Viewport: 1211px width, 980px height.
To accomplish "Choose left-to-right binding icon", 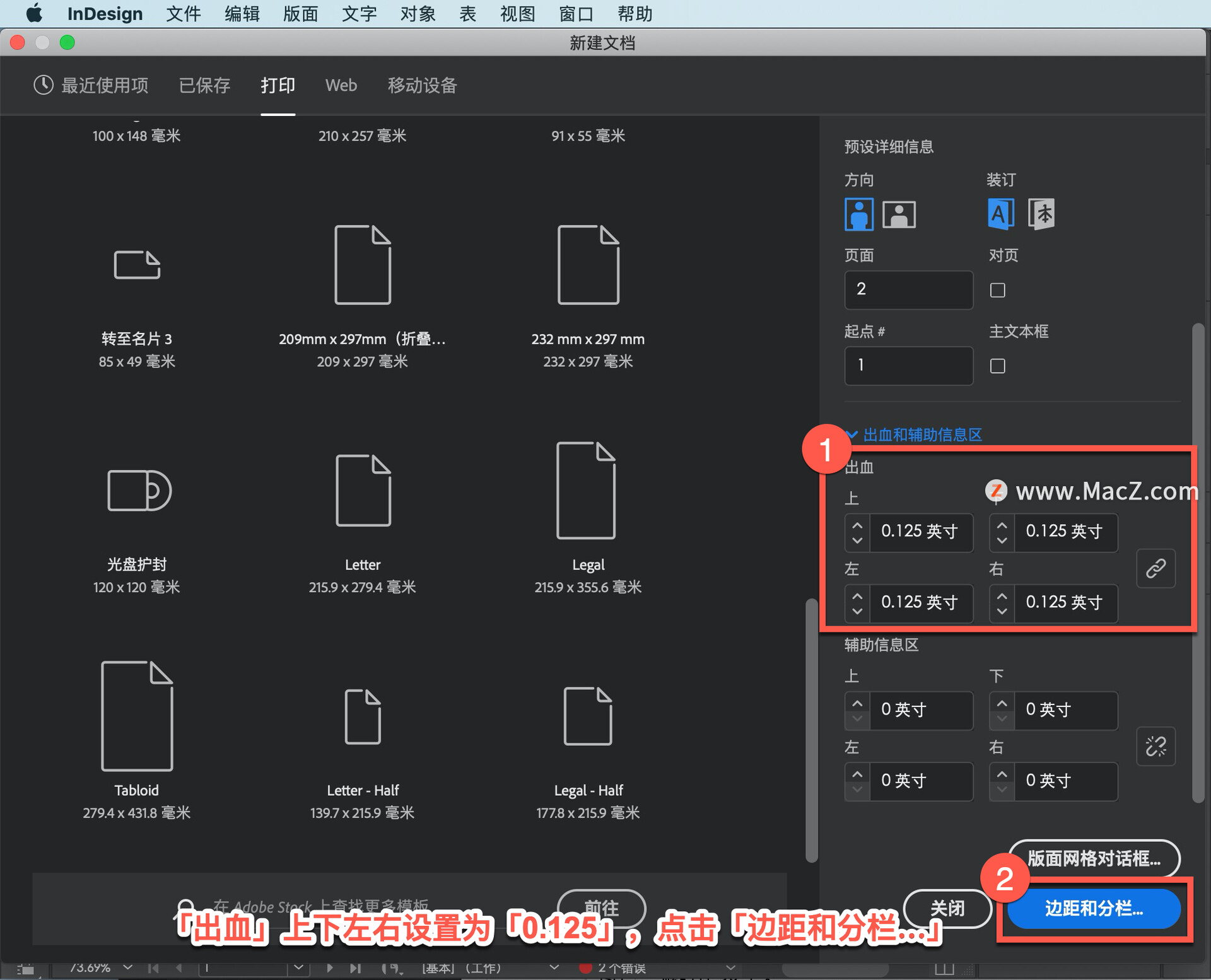I will tap(1001, 214).
